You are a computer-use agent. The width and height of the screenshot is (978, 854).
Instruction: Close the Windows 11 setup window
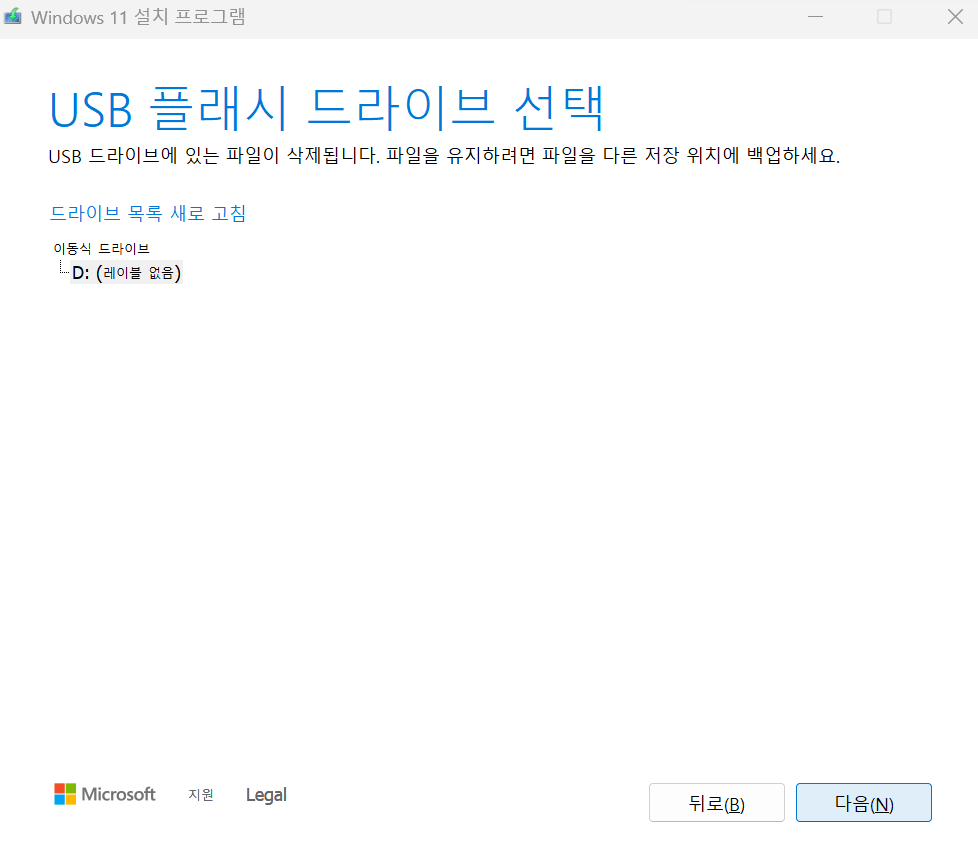click(955, 17)
